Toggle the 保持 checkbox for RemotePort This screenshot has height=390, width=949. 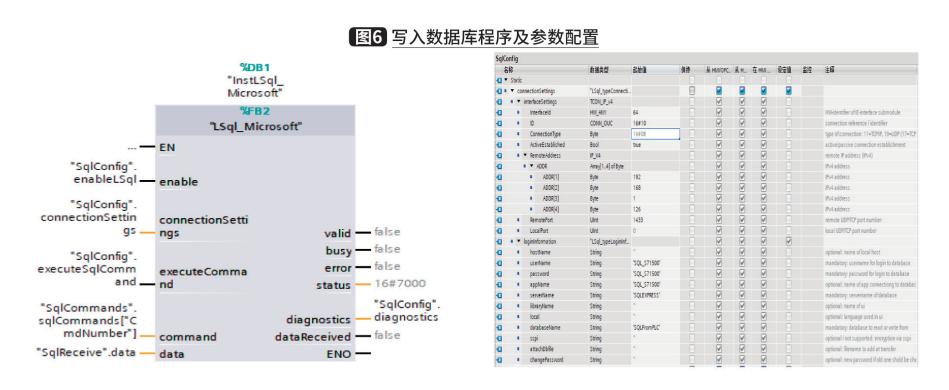[x=692, y=220]
